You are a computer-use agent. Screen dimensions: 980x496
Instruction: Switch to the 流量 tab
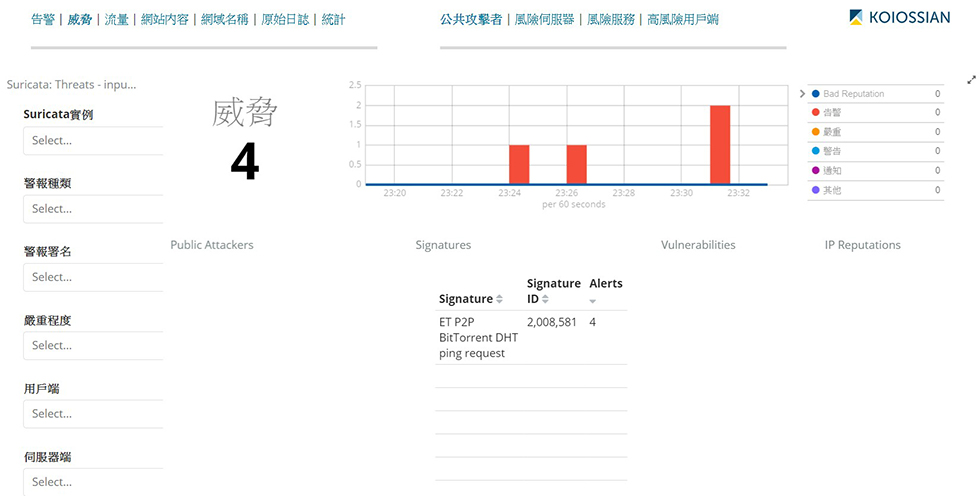pyautogui.click(x=117, y=19)
